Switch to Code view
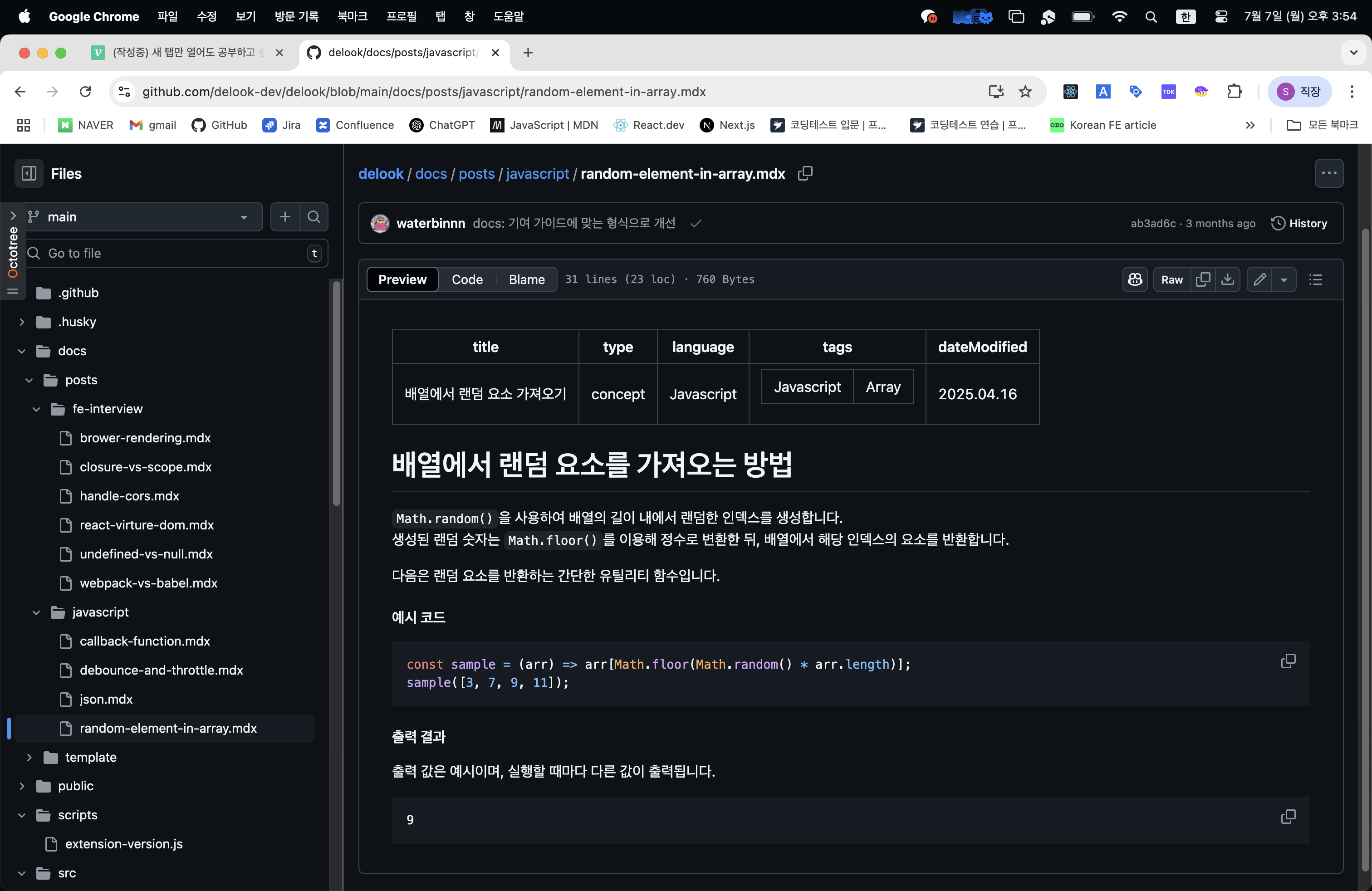This screenshot has width=1372, height=891. coord(467,279)
